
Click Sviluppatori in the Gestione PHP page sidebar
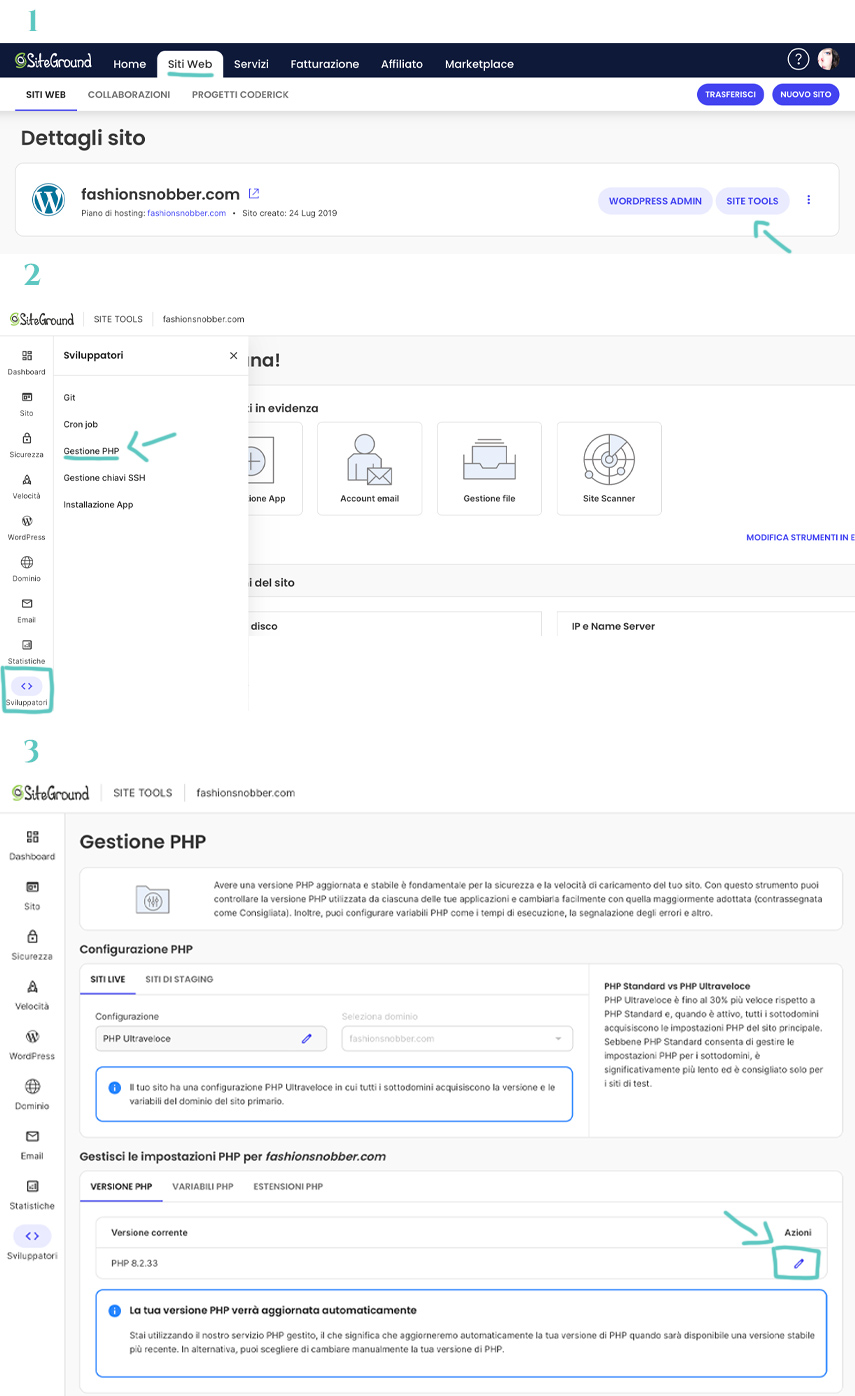pos(32,1243)
